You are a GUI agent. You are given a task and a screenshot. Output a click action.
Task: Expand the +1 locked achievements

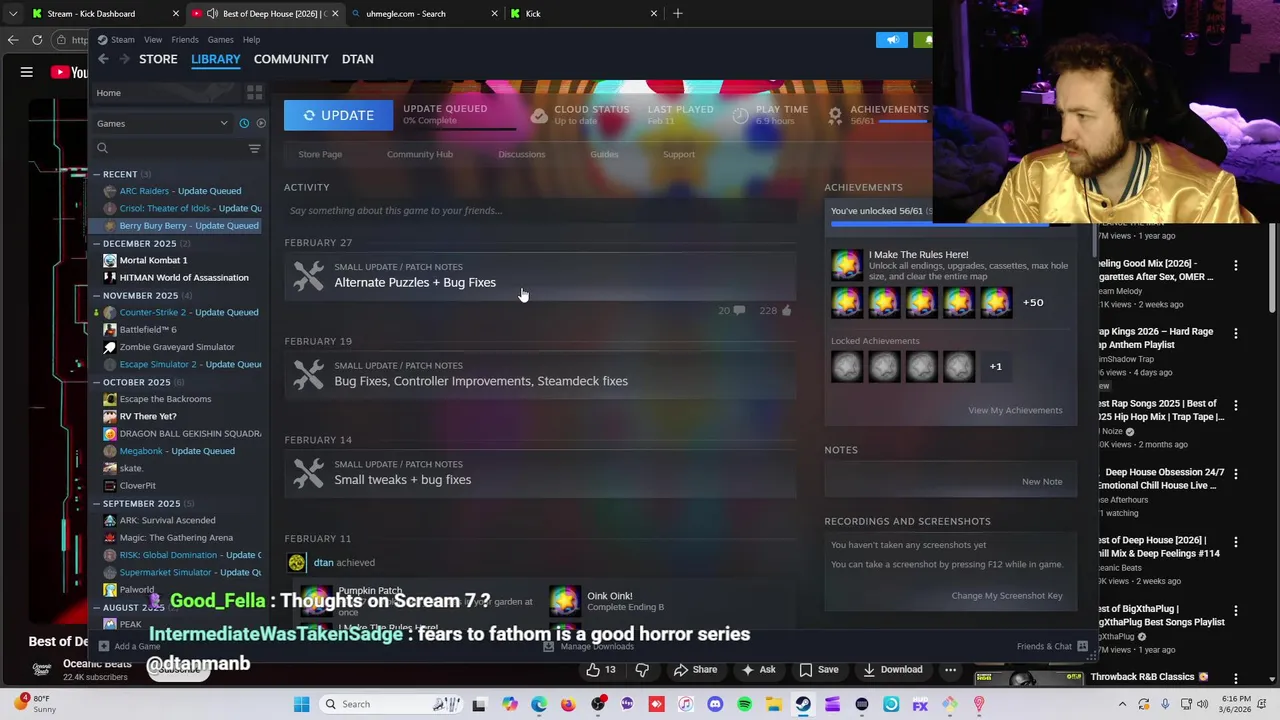(x=995, y=366)
